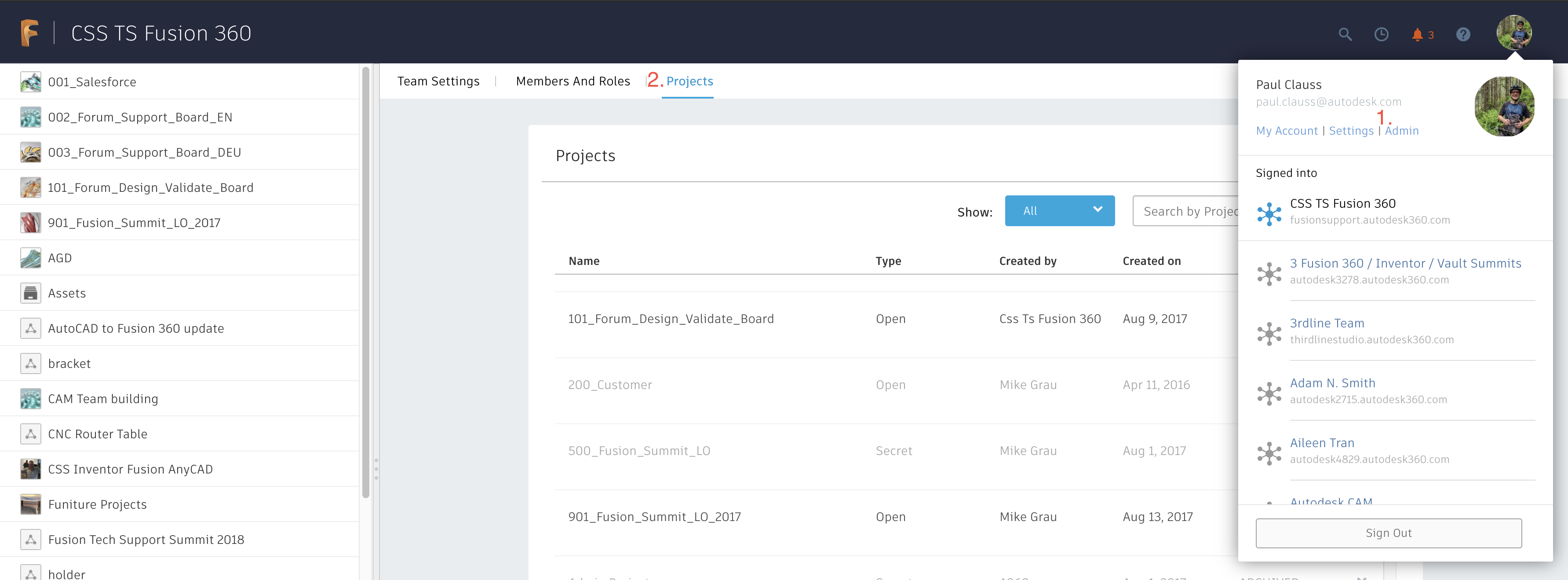Open the search icon in top bar

1345,34
